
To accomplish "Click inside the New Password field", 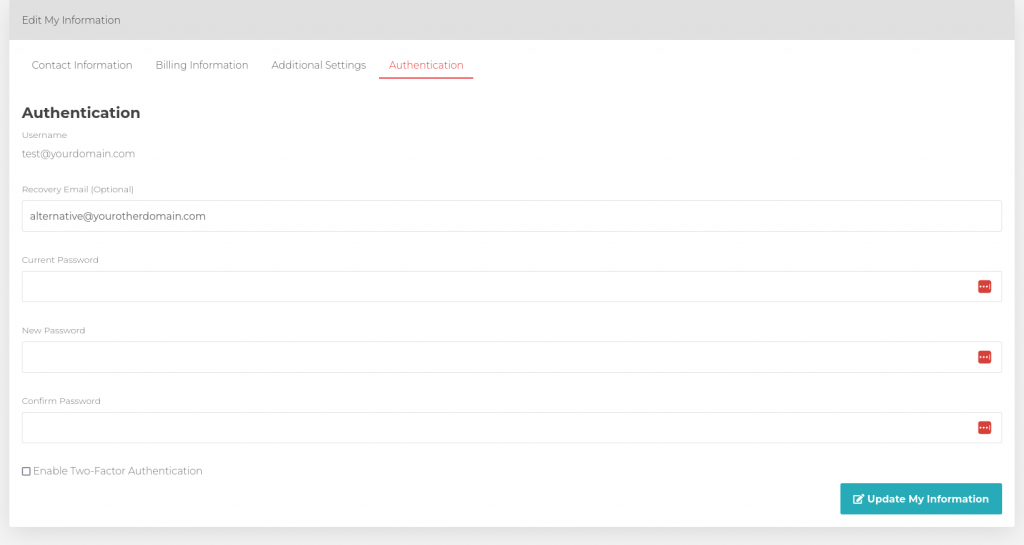I will 490,357.
